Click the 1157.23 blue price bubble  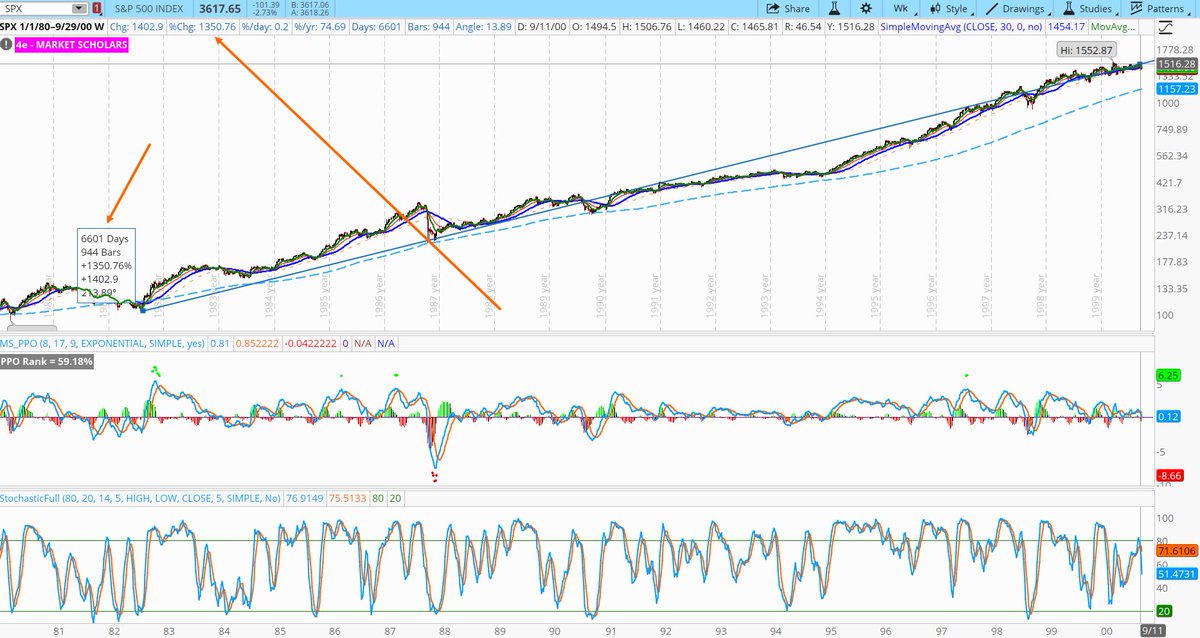(x=1176, y=89)
